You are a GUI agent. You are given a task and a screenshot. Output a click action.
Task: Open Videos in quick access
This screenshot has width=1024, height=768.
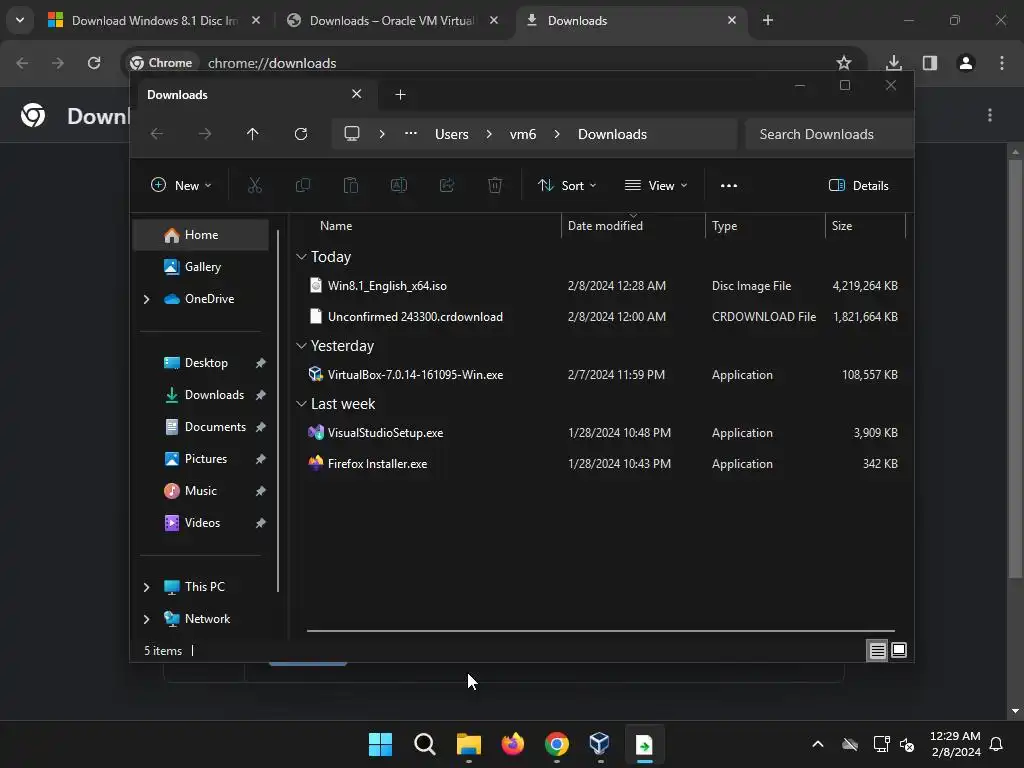point(200,522)
